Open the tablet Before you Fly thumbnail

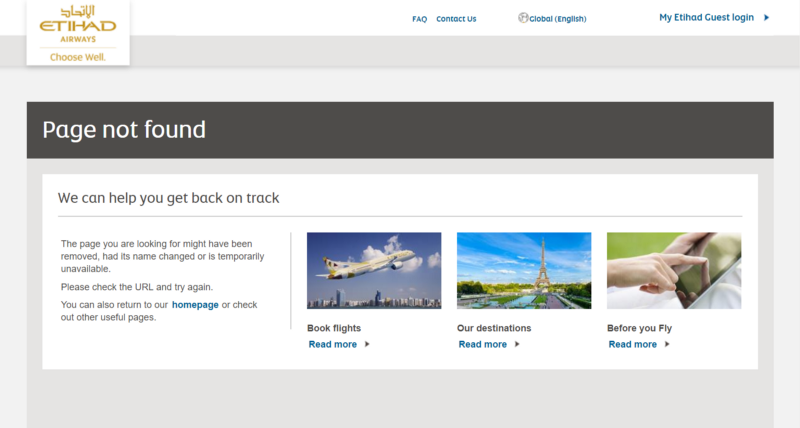point(674,270)
